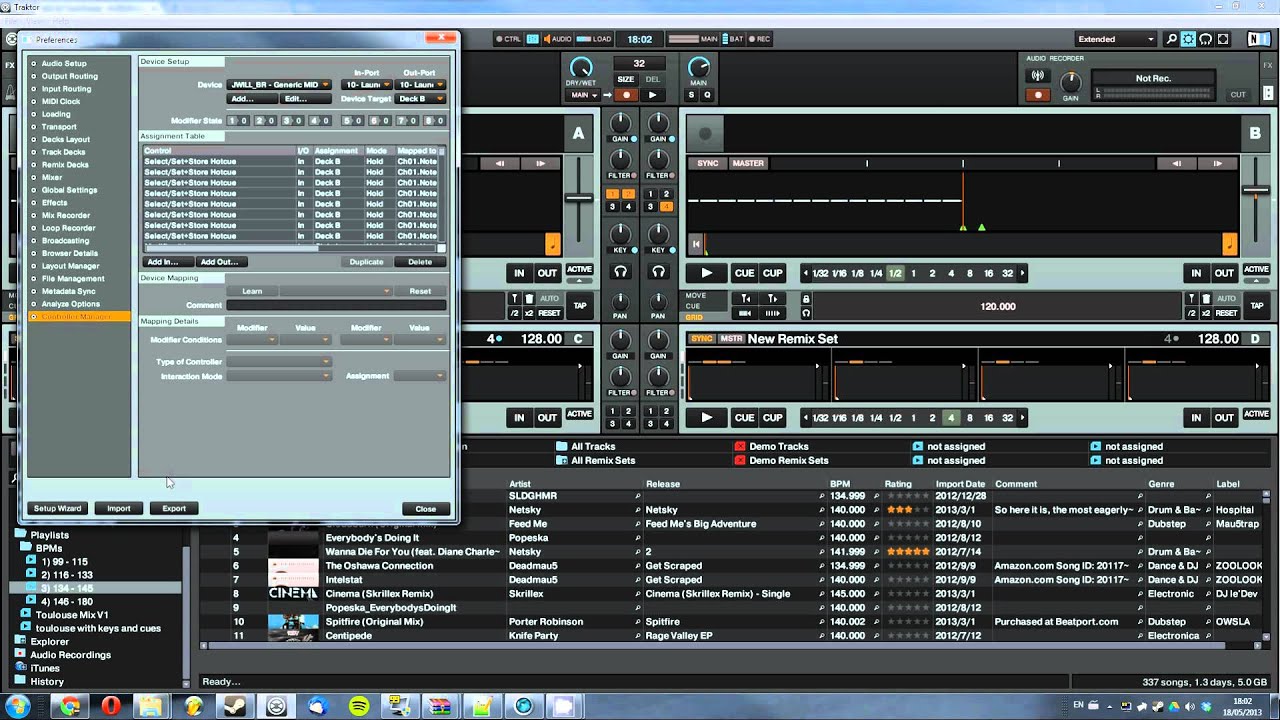Image resolution: width=1280 pixels, height=720 pixels.
Task: Click the Native Instruments logo
Action: (x=1257, y=39)
